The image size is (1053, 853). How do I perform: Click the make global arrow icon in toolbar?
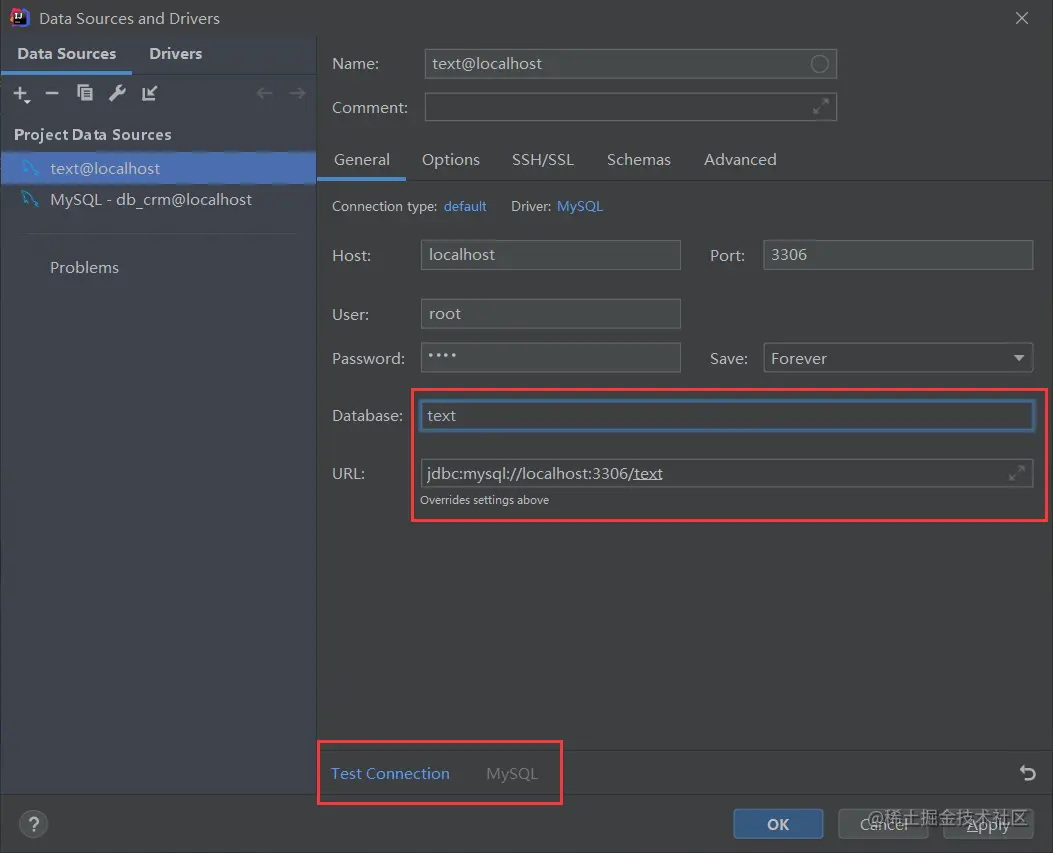[x=149, y=94]
